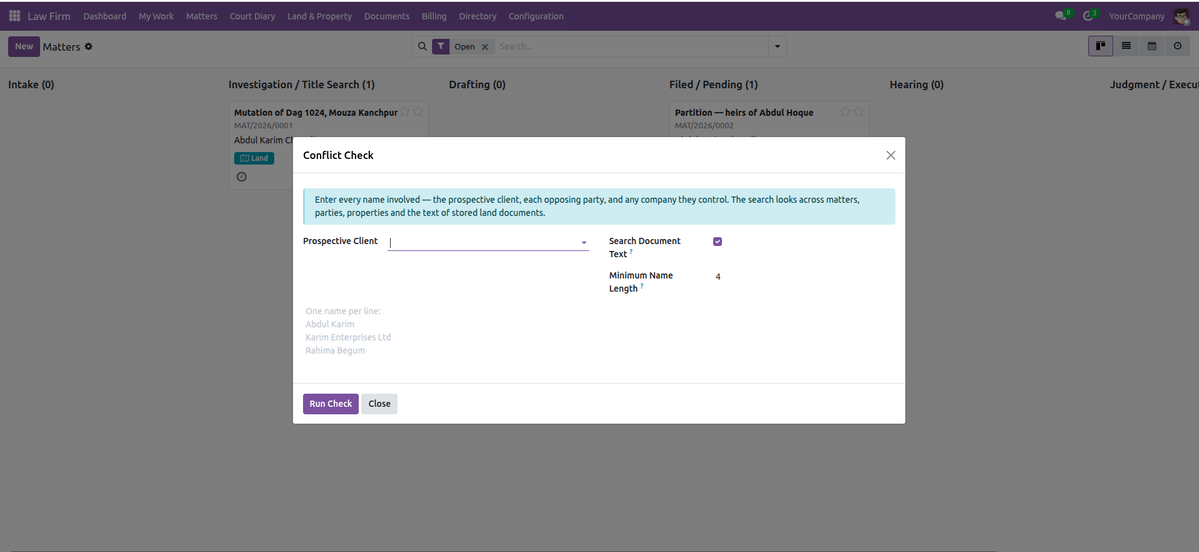Open the search options dropdown arrow
Screen dimensions: 1199x552
coord(778,47)
